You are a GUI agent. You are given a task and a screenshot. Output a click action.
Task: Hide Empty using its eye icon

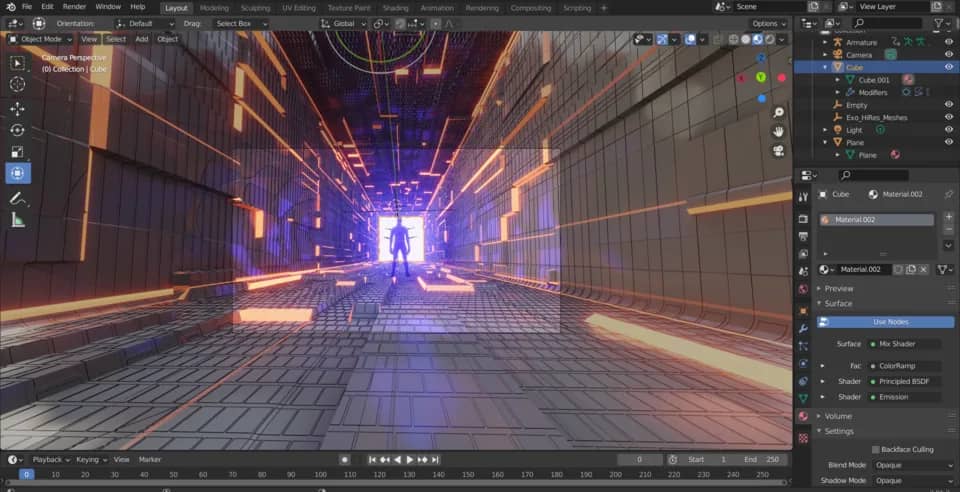coord(949,105)
